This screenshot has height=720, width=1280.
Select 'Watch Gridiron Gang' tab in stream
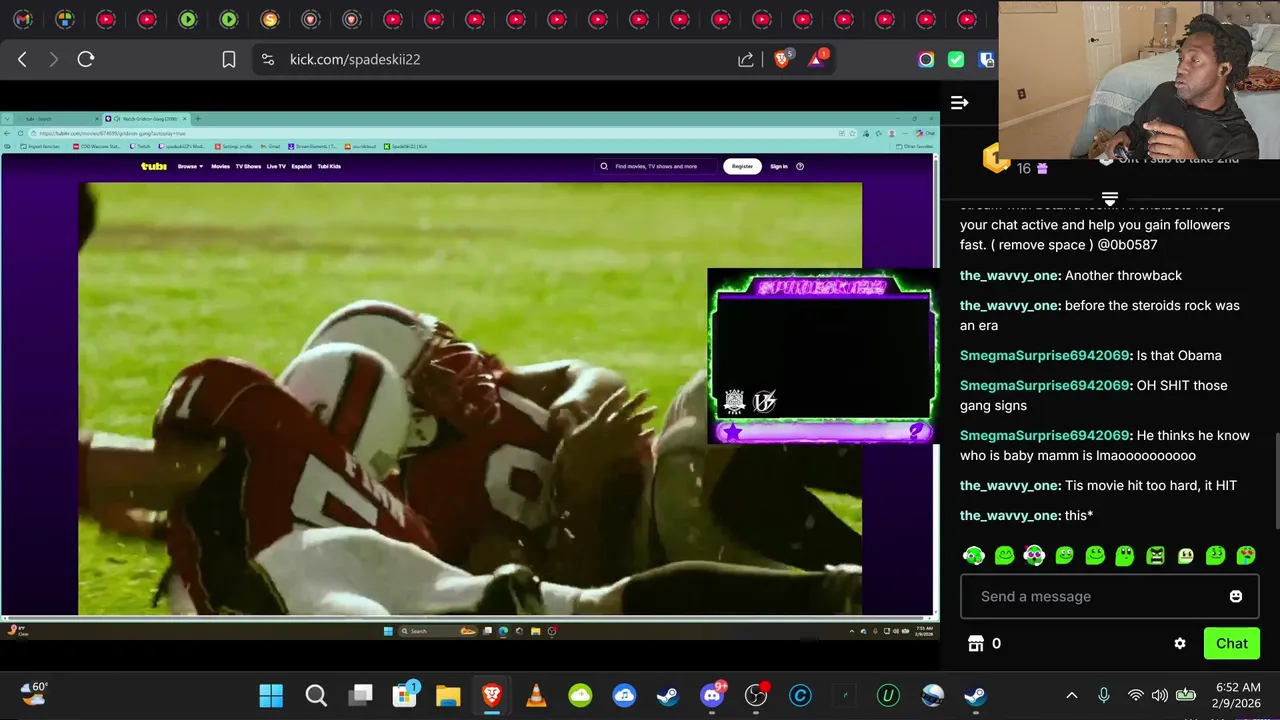click(x=147, y=118)
